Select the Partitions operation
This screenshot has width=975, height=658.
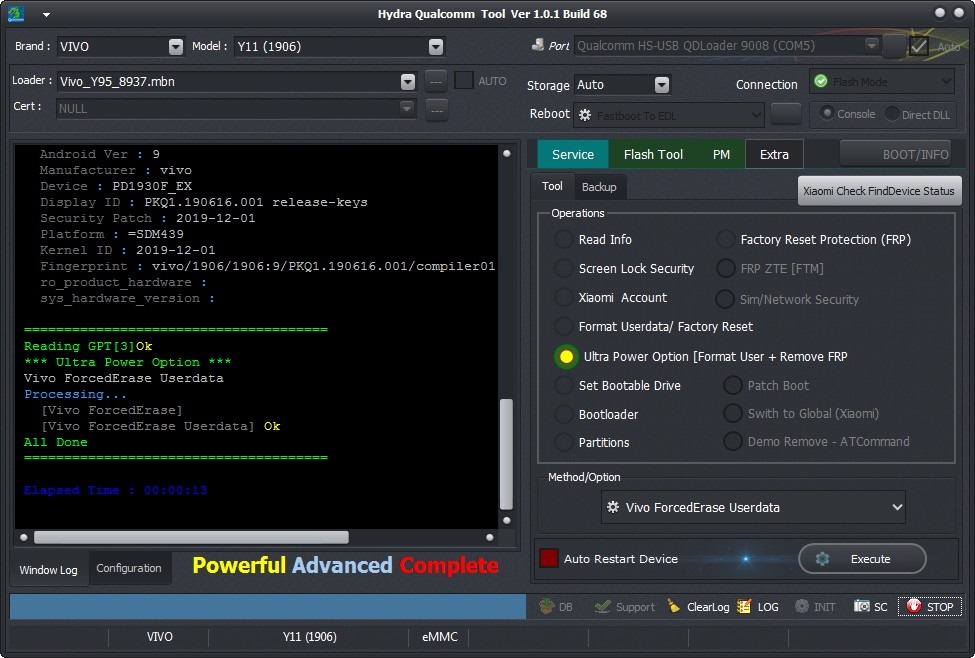[x=564, y=442]
